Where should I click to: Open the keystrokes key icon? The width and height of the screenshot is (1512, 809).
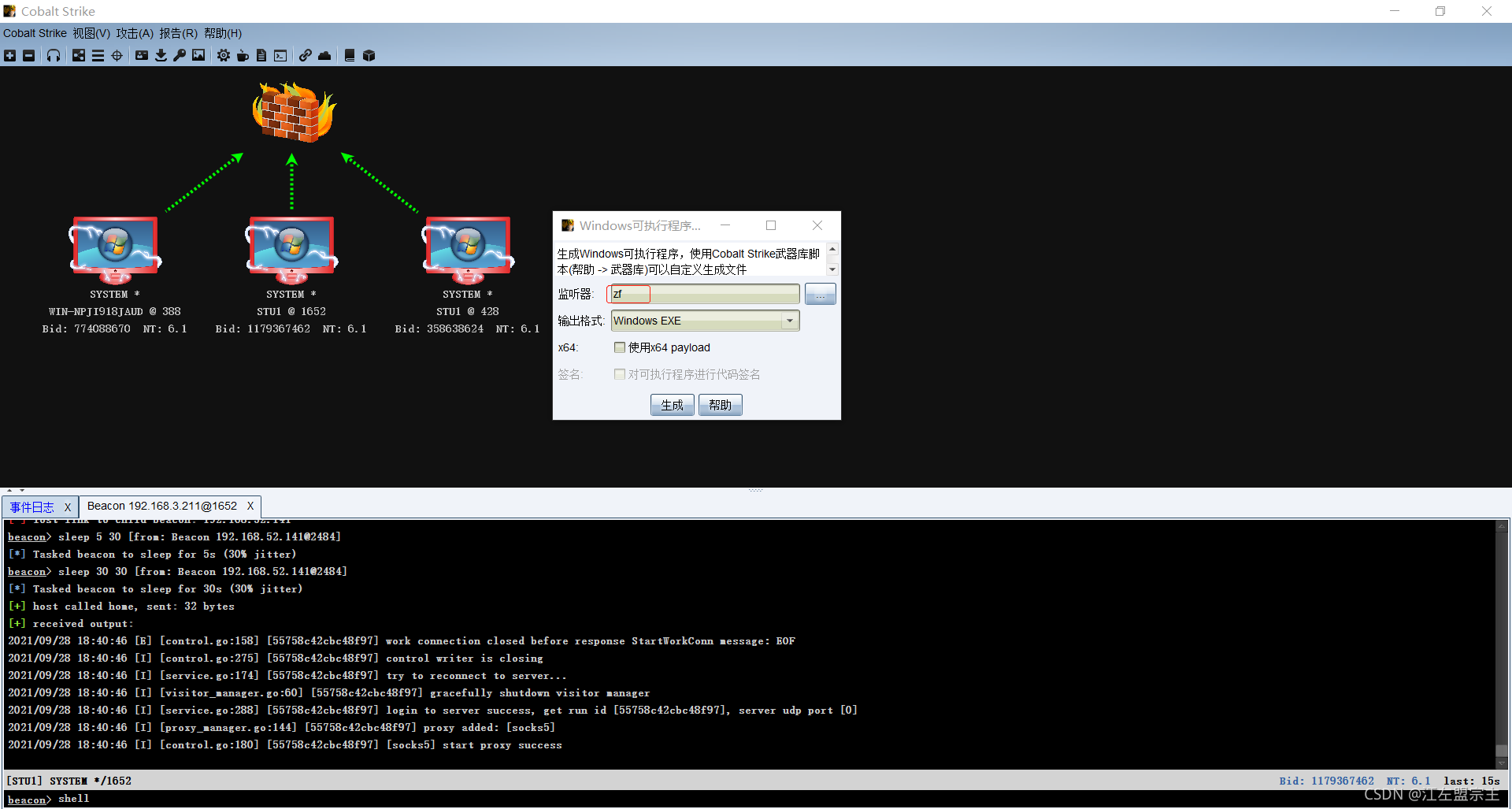coord(180,55)
